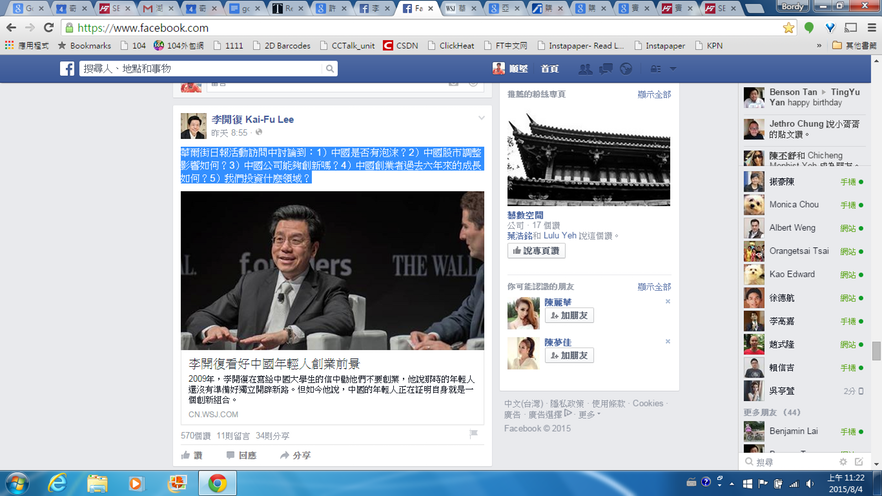Open the 更多 footer dropdown

point(589,414)
